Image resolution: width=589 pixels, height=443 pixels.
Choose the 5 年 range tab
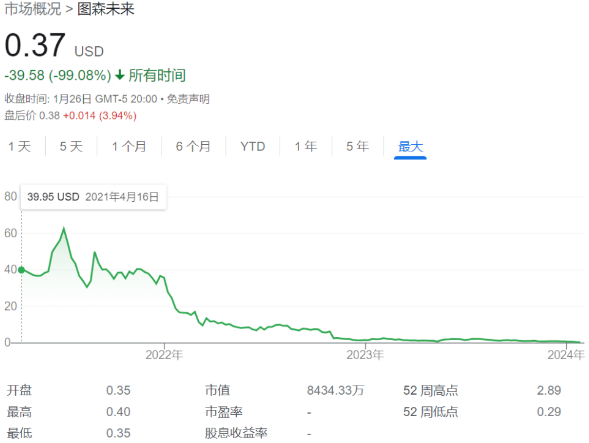[358, 147]
